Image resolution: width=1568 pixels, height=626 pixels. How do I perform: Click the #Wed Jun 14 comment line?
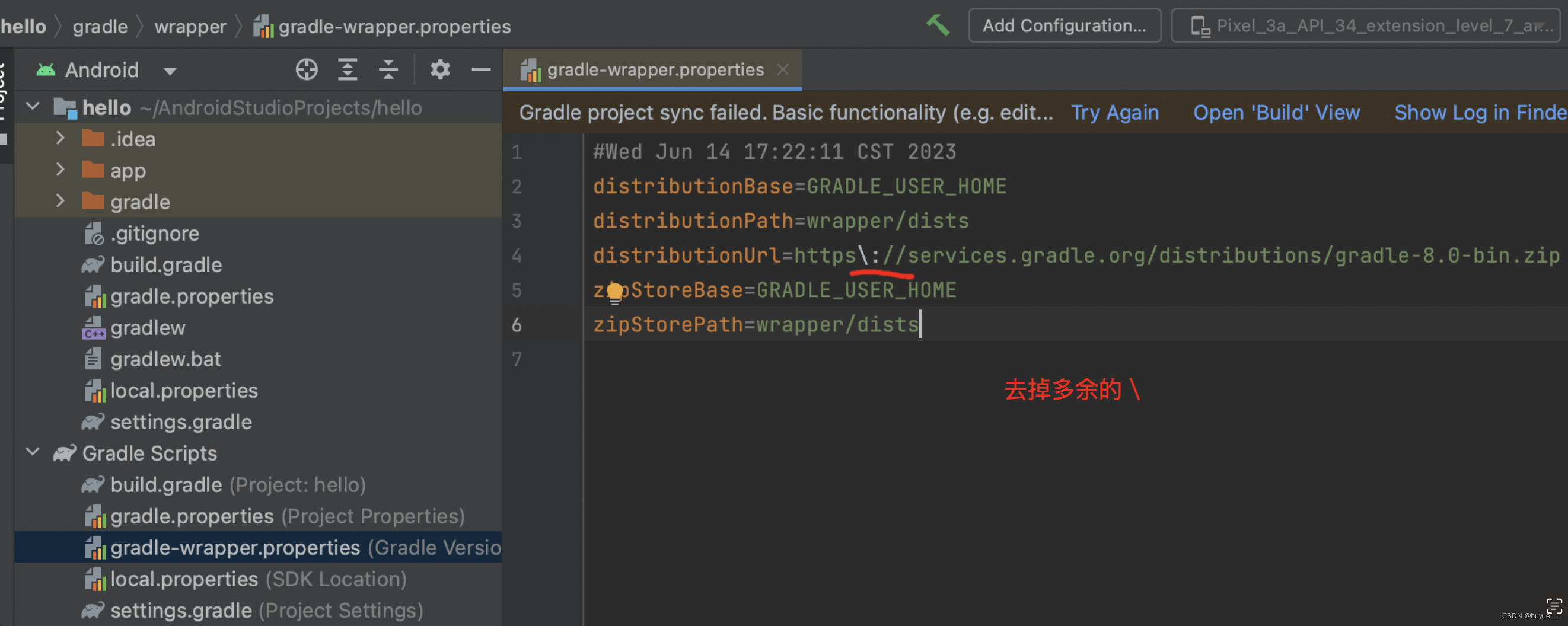click(775, 152)
